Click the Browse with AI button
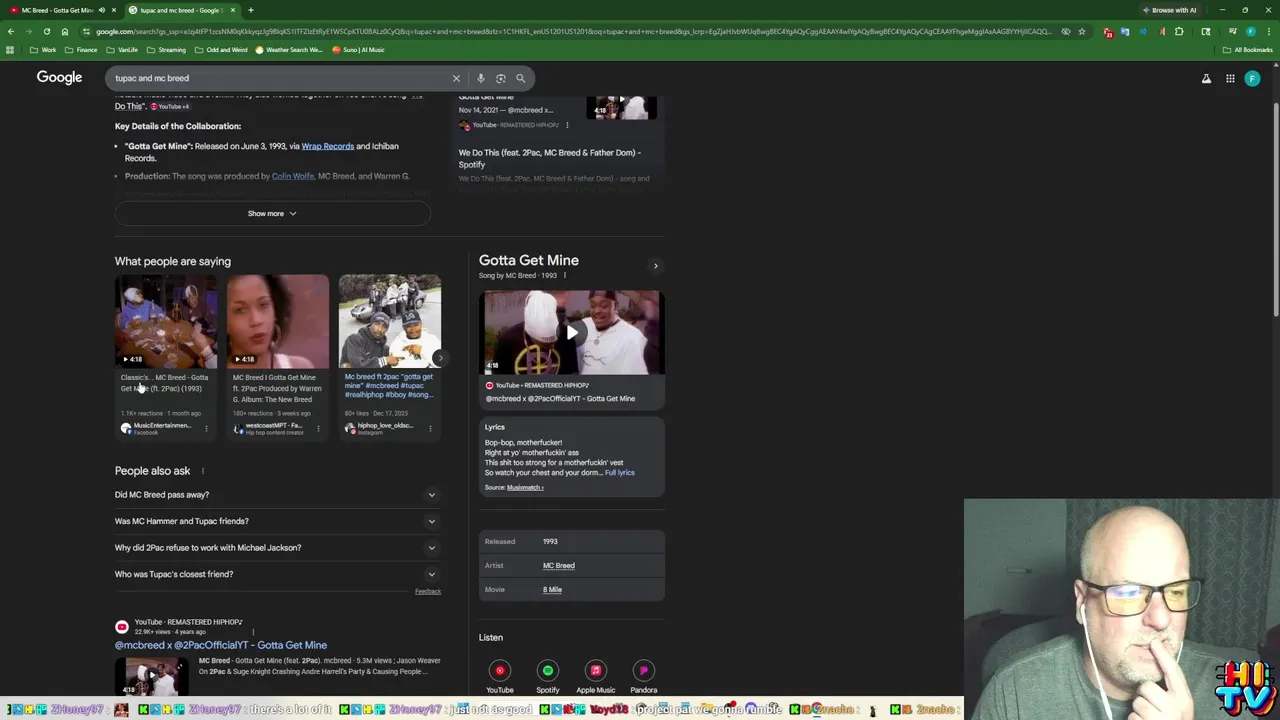This screenshot has height=720, width=1280. coord(1170,10)
